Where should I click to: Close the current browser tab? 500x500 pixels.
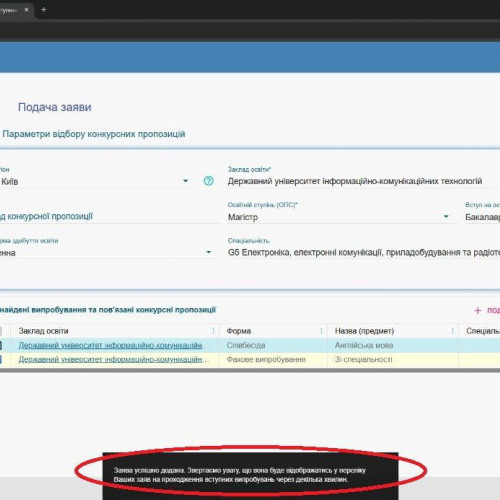point(26,10)
